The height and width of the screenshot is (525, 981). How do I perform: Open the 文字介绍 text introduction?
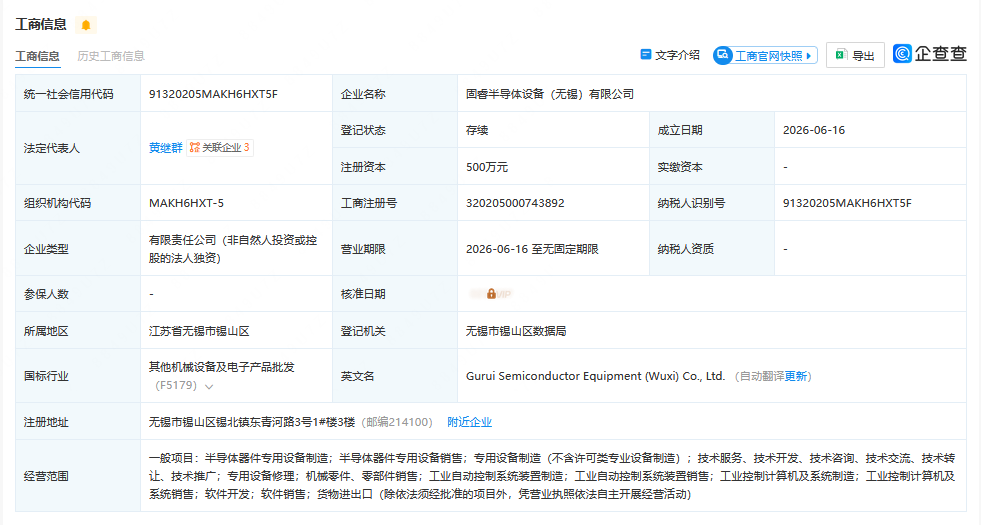click(670, 55)
